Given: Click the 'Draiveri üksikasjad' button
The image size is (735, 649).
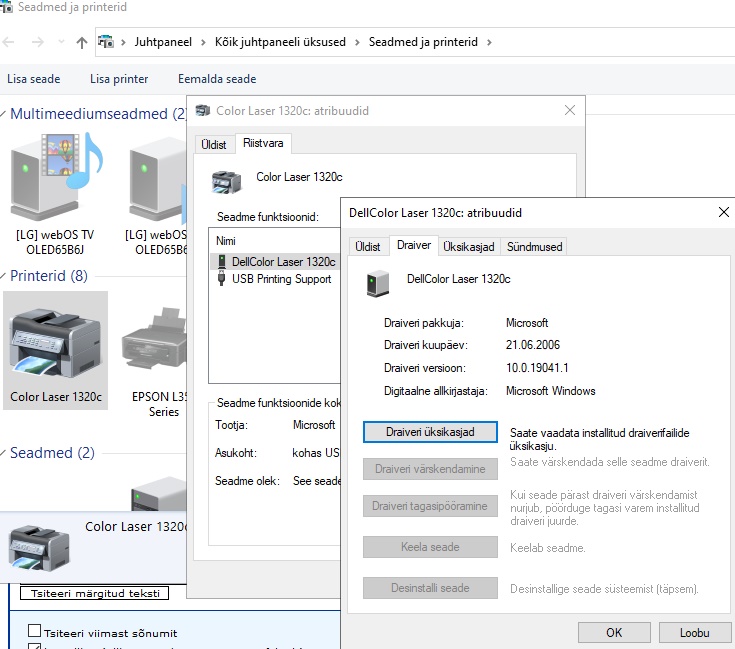Looking at the screenshot, I should [x=430, y=432].
